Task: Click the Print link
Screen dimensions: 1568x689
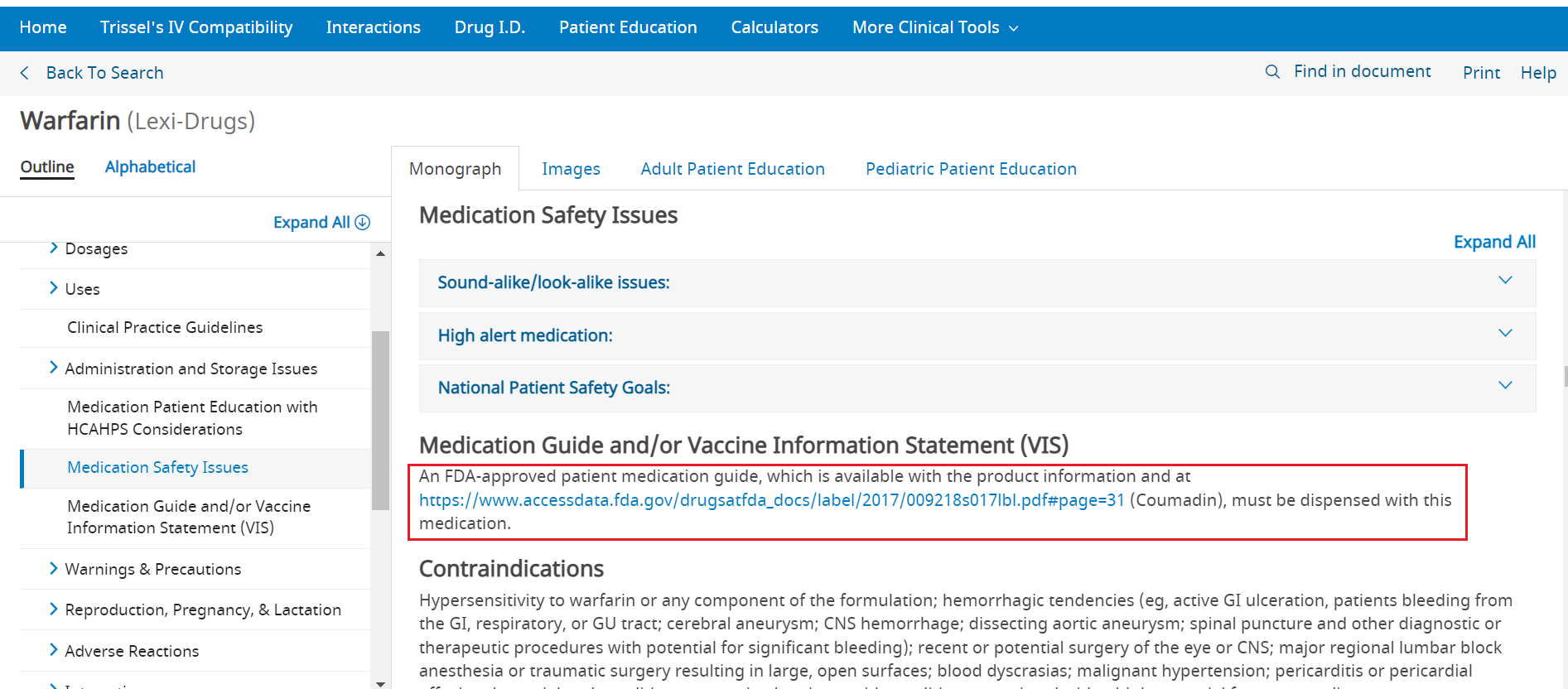Action: [x=1480, y=73]
